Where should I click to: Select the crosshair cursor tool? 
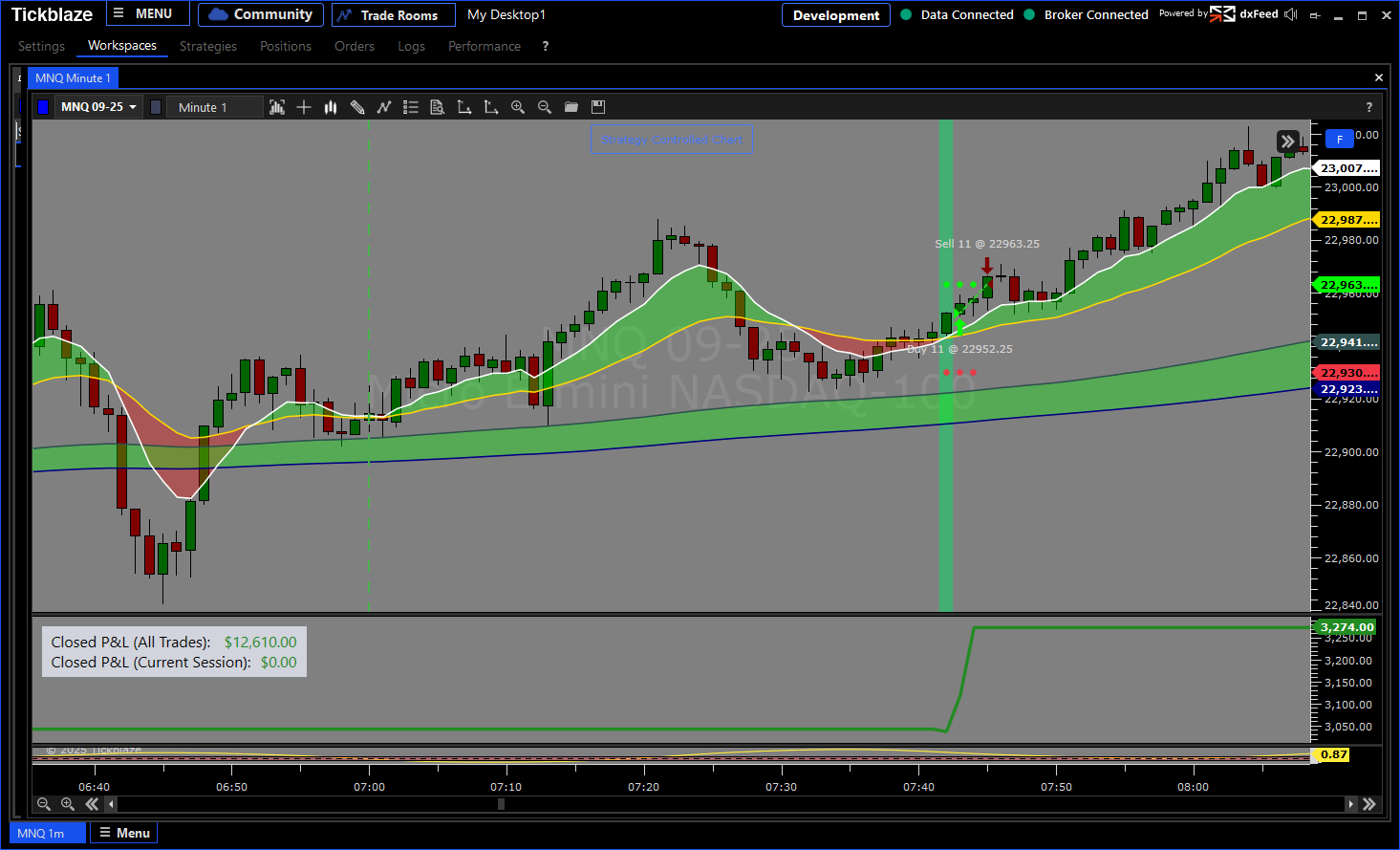(x=304, y=107)
